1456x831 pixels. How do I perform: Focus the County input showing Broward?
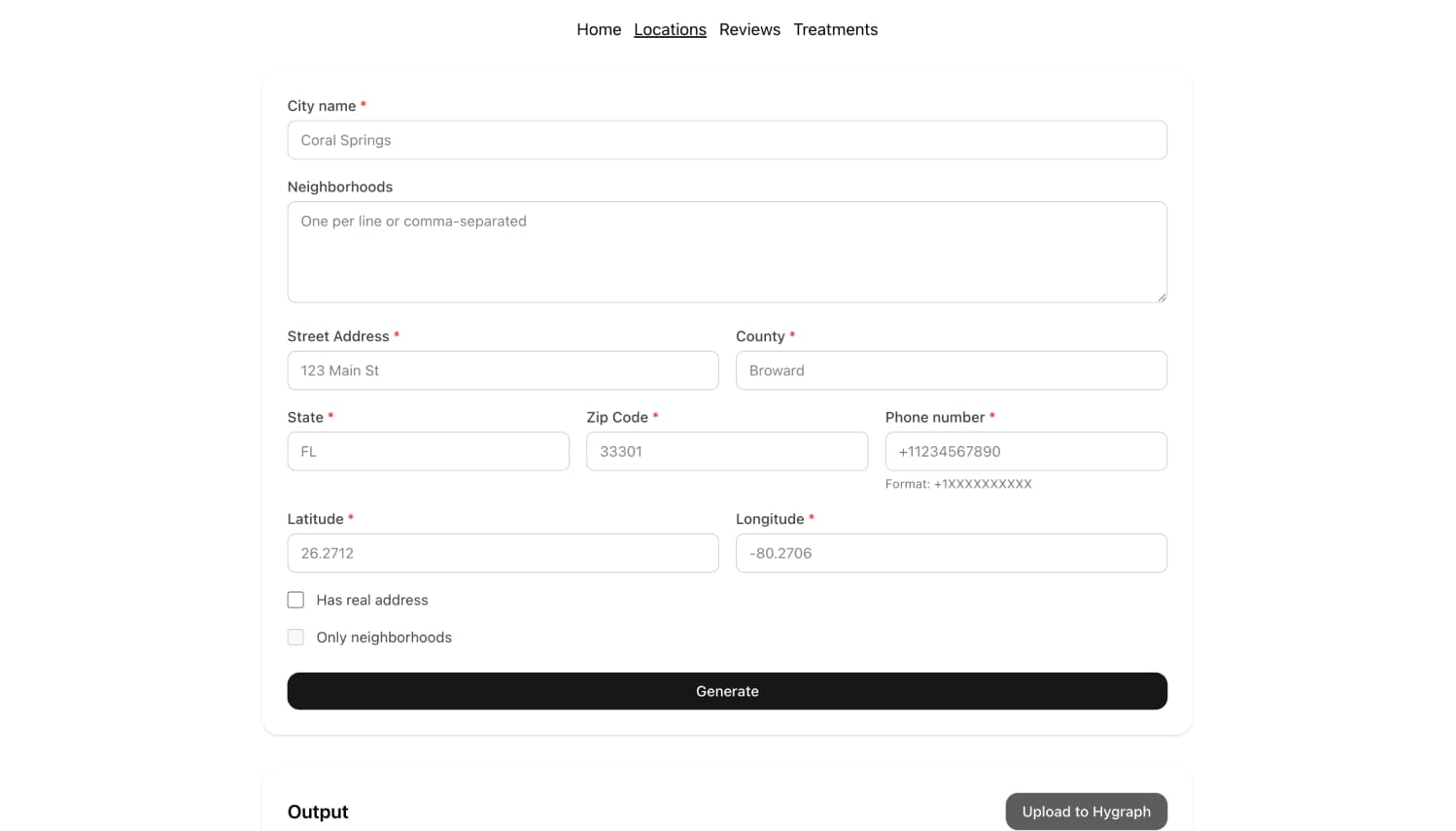point(951,370)
